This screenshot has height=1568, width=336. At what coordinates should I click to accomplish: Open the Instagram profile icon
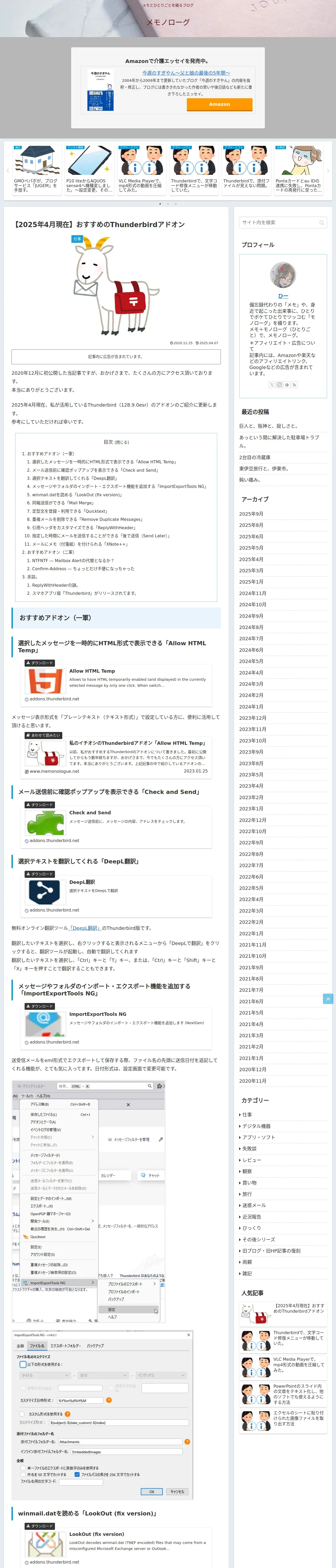(279, 385)
